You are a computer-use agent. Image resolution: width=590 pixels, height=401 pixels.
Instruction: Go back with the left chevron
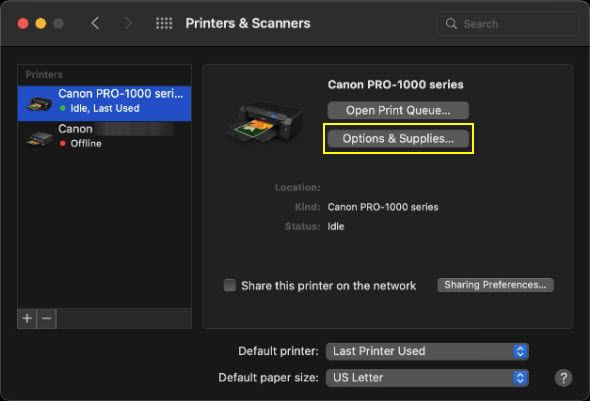click(96, 23)
